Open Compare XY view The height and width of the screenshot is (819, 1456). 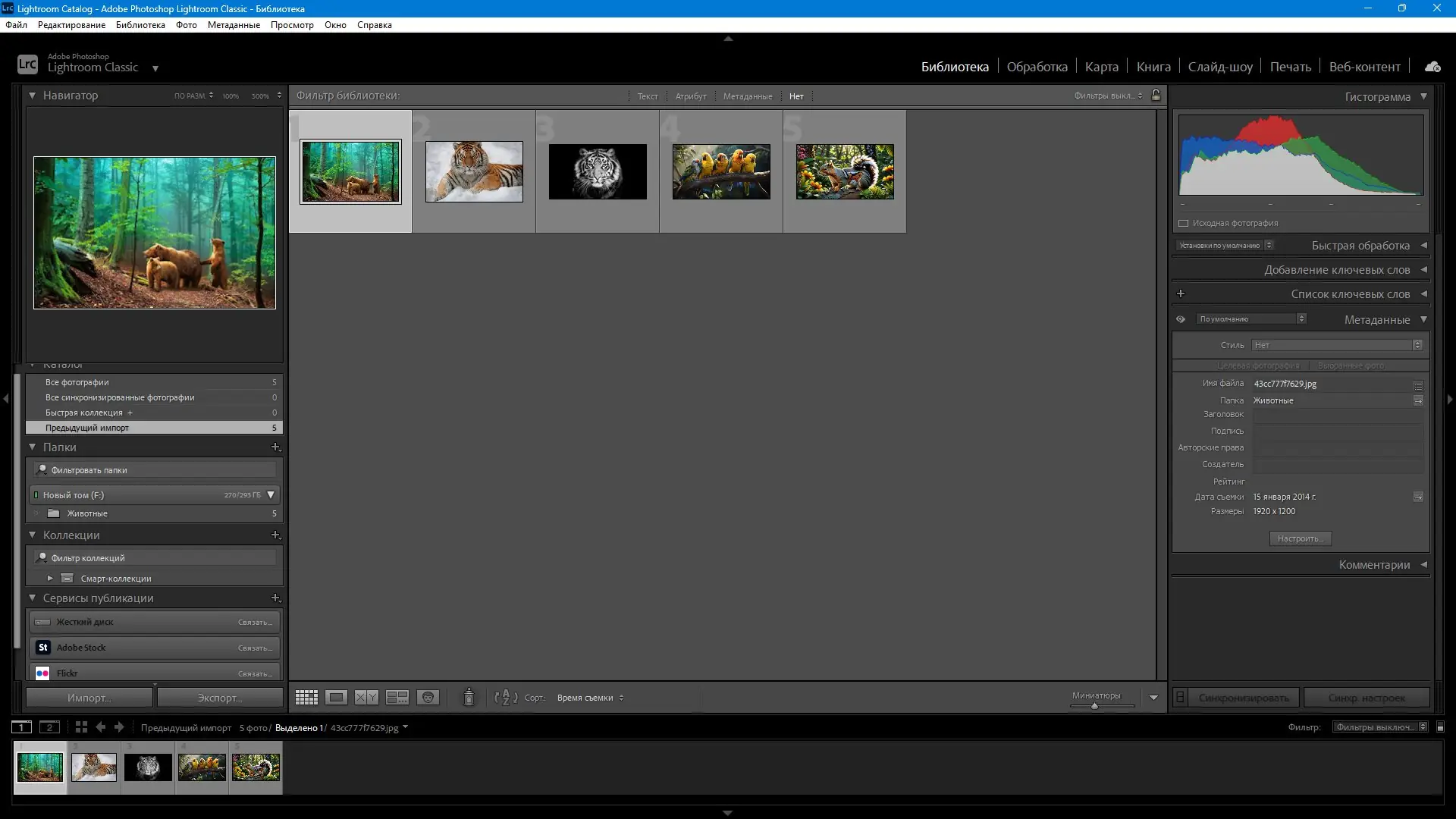366,698
